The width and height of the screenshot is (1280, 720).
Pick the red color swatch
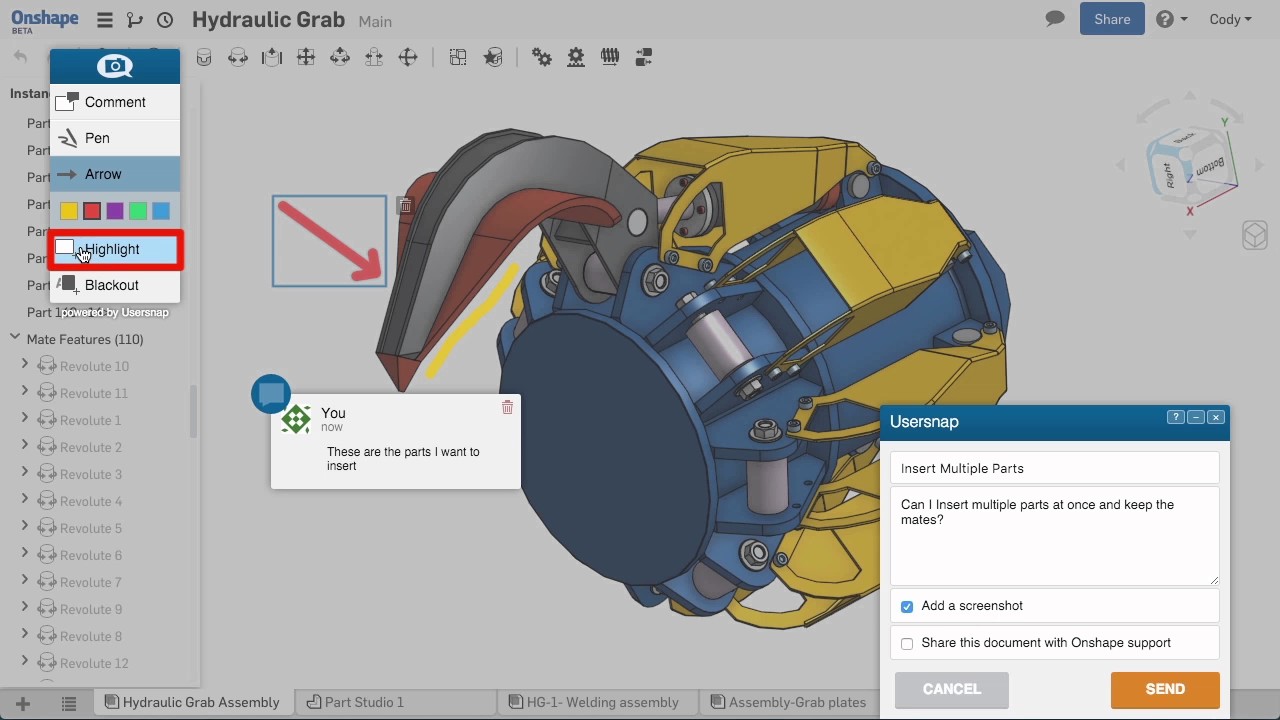(92, 211)
